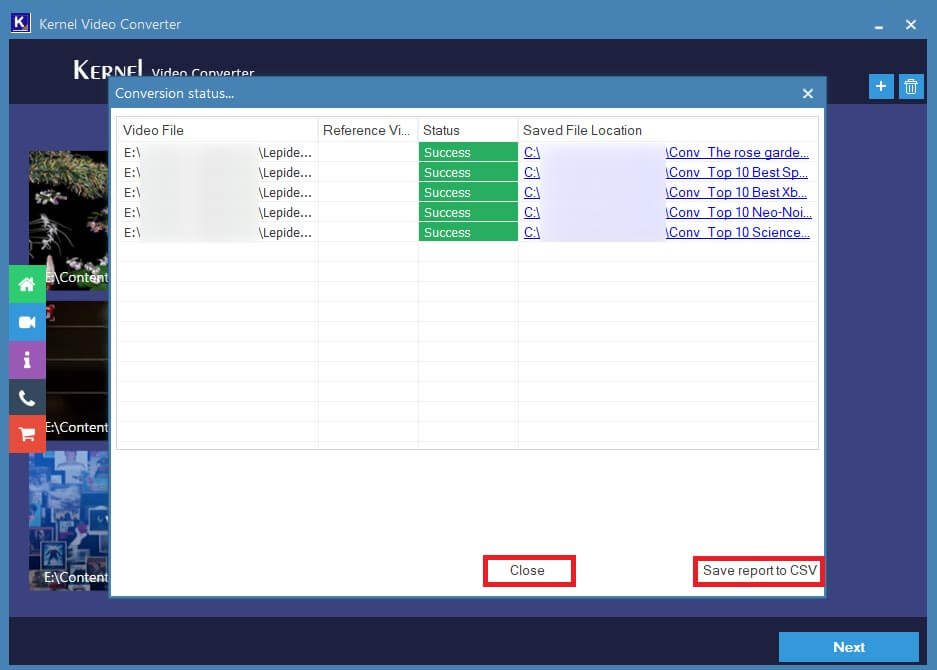This screenshot has height=670, width=937.
Task: Open the Kernel app logo icon
Action: click(x=20, y=23)
